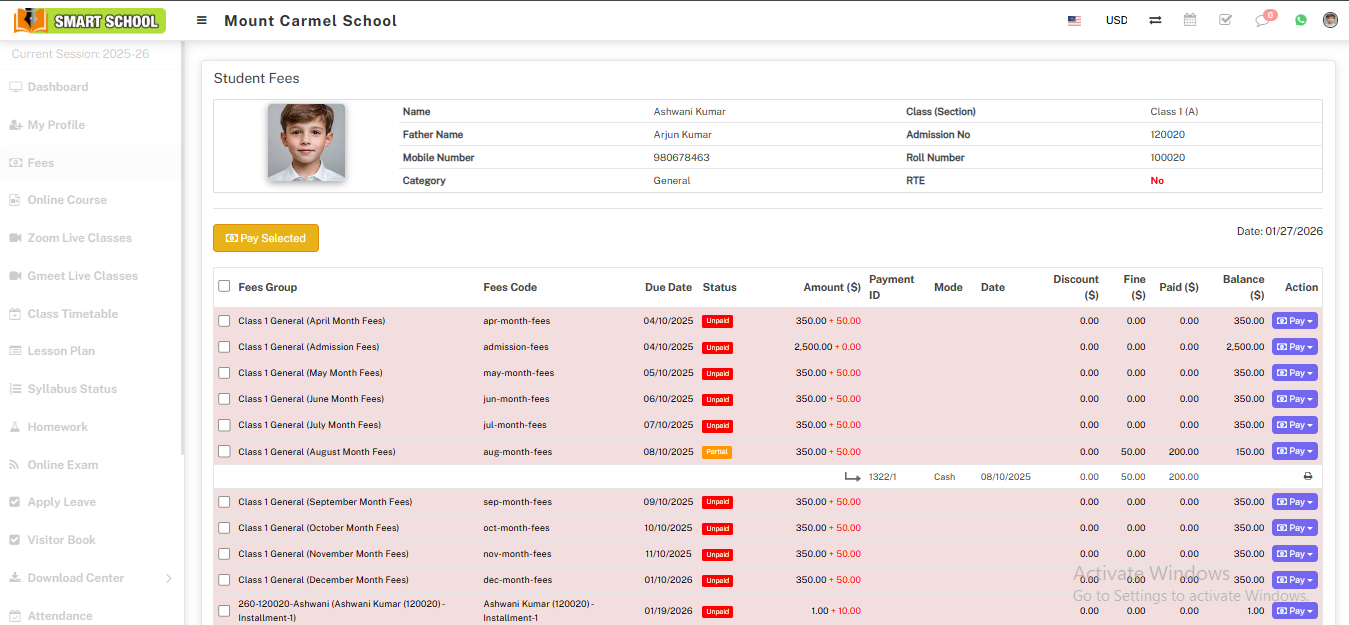
Task: Open the task checklist icon in header
Action: [1225, 20]
